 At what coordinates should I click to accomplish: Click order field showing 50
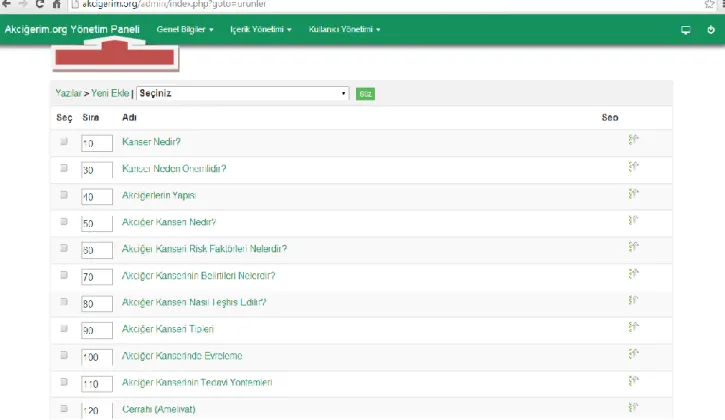(97, 223)
